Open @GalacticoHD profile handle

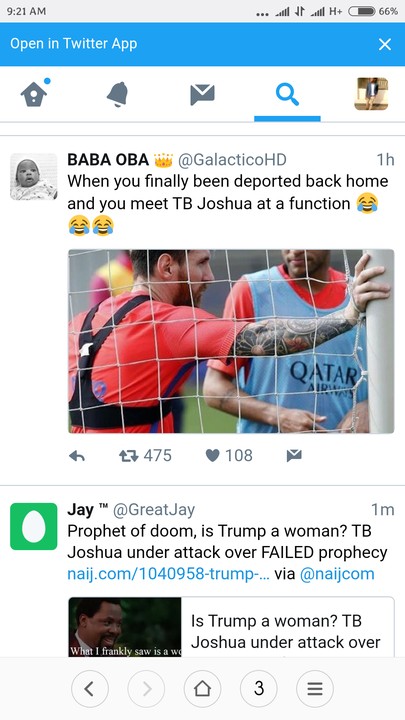coord(232,160)
